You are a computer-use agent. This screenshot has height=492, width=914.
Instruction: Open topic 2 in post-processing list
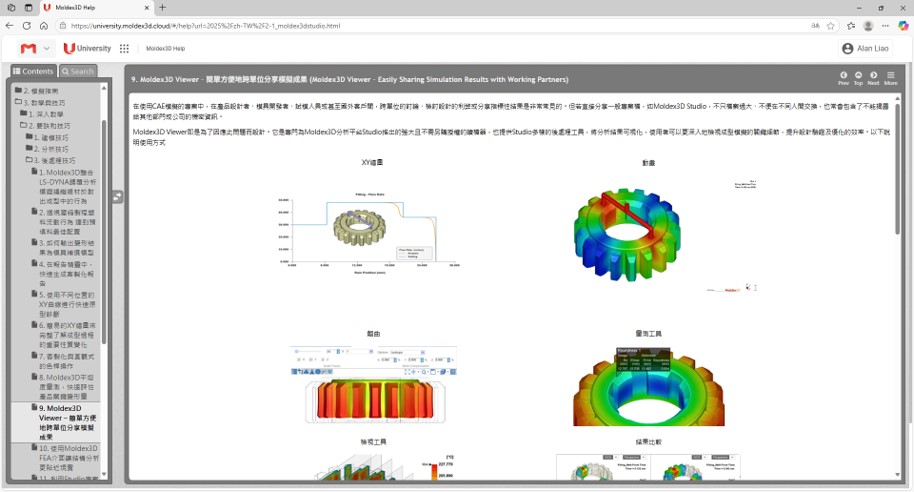coord(67,222)
